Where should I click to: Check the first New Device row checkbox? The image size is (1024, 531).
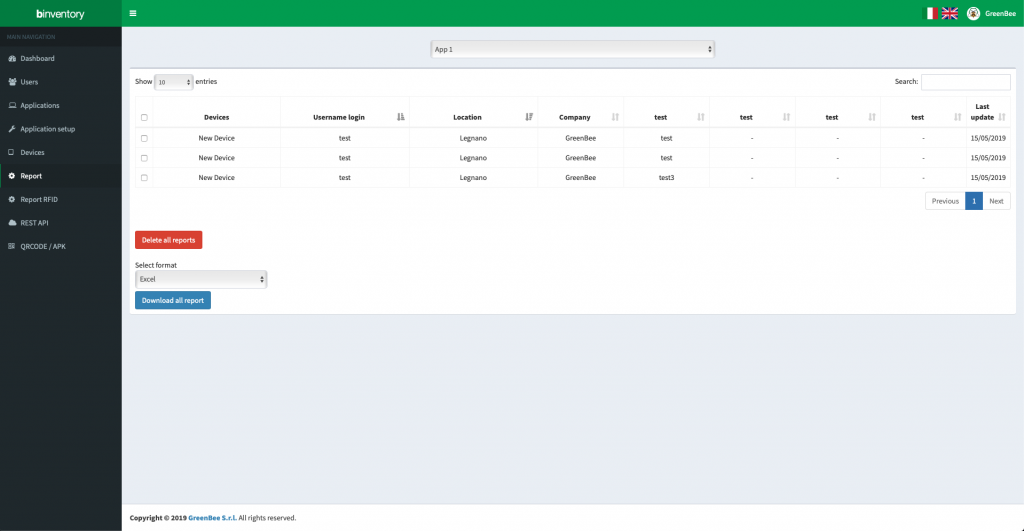(144, 138)
